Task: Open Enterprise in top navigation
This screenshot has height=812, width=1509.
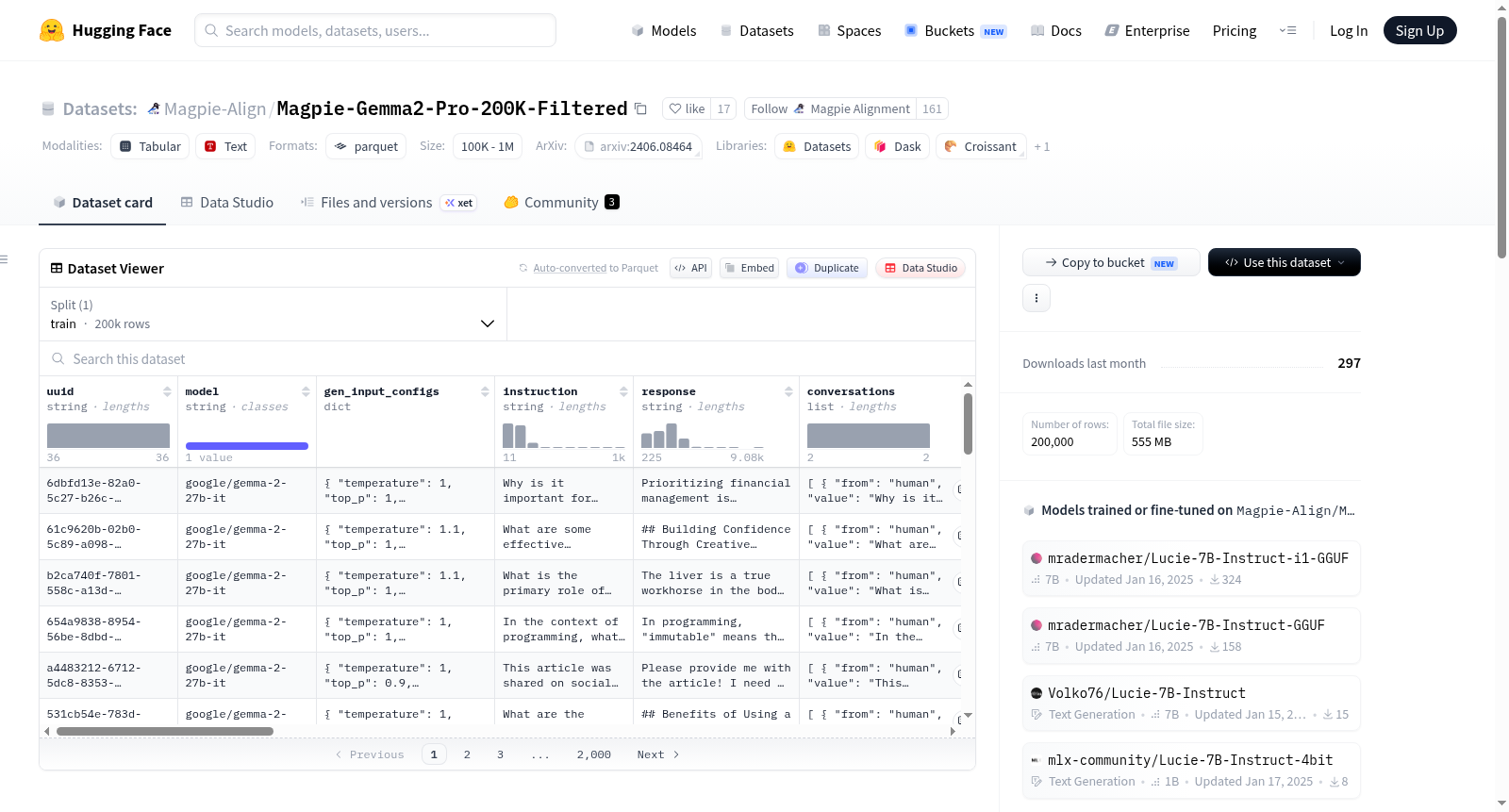Action: point(1147,30)
